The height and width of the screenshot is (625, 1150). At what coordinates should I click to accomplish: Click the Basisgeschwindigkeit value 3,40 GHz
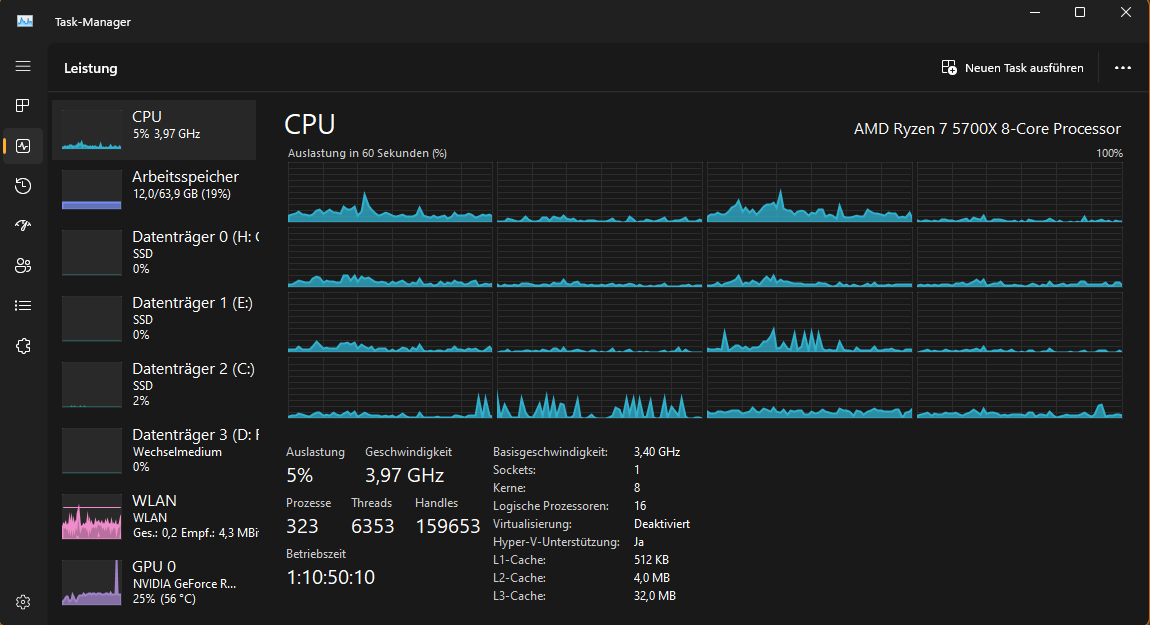[x=657, y=452]
